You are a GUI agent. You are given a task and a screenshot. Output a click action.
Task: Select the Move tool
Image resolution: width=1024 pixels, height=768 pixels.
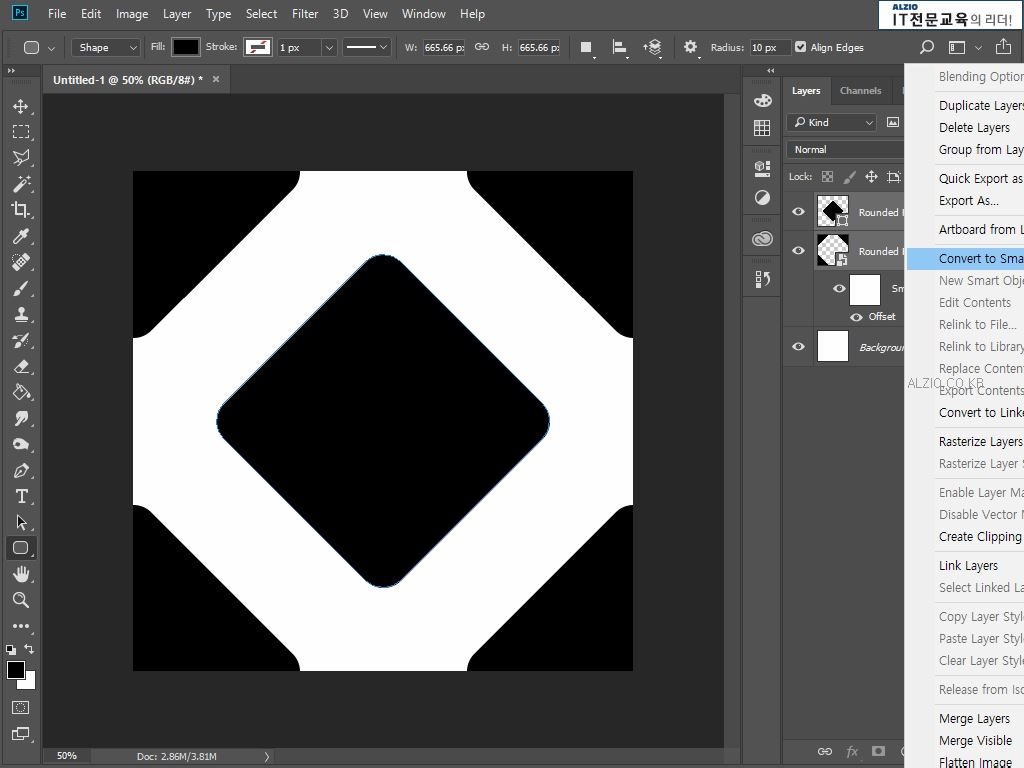(x=21, y=106)
